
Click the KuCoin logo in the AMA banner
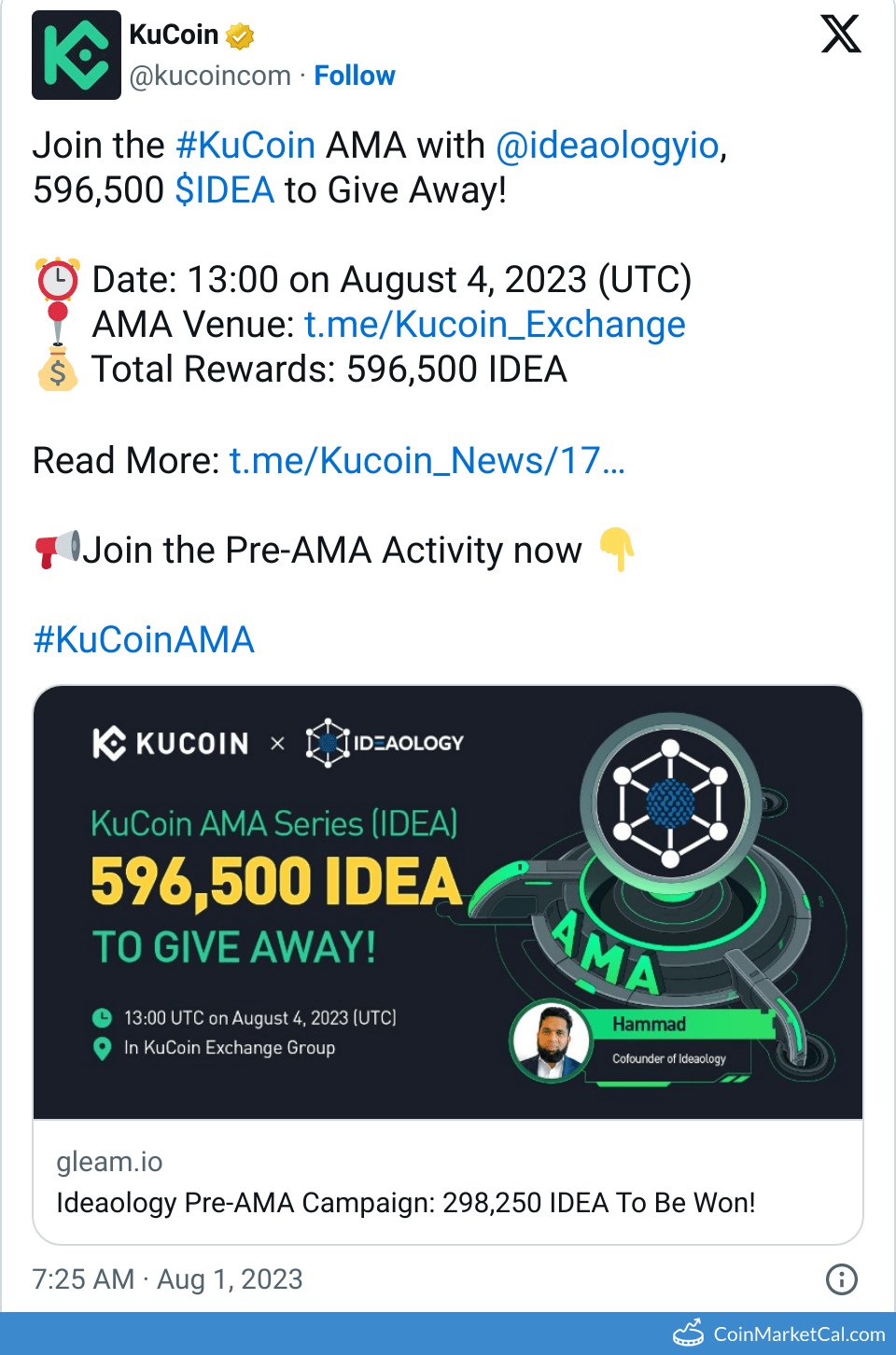pyautogui.click(x=171, y=743)
